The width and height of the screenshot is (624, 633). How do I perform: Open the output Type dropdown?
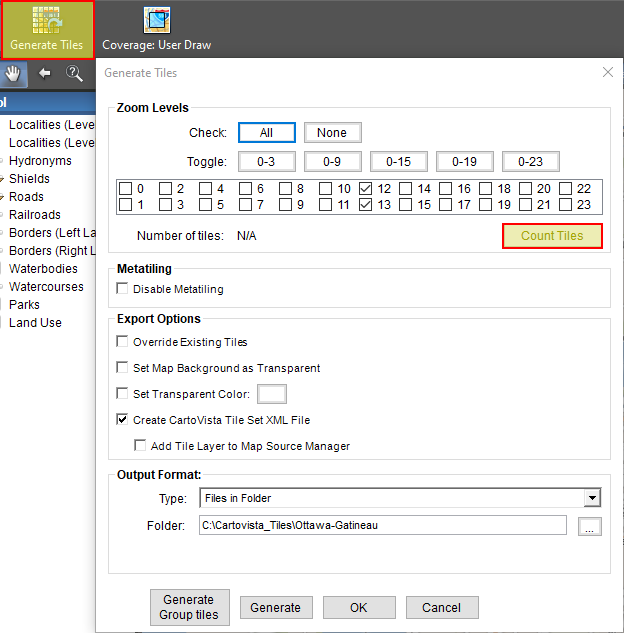592,498
